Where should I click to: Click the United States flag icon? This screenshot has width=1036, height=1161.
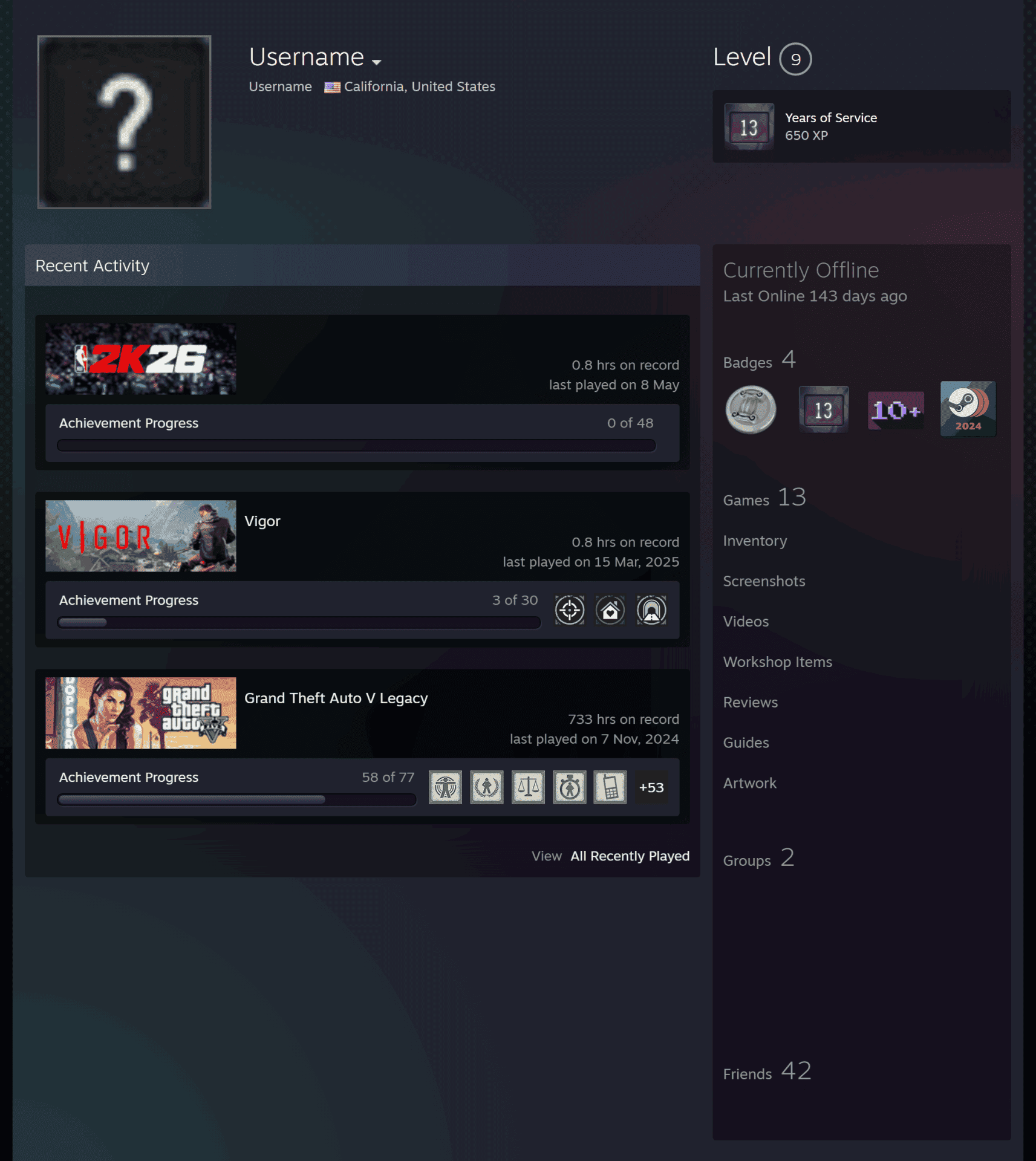coord(332,87)
